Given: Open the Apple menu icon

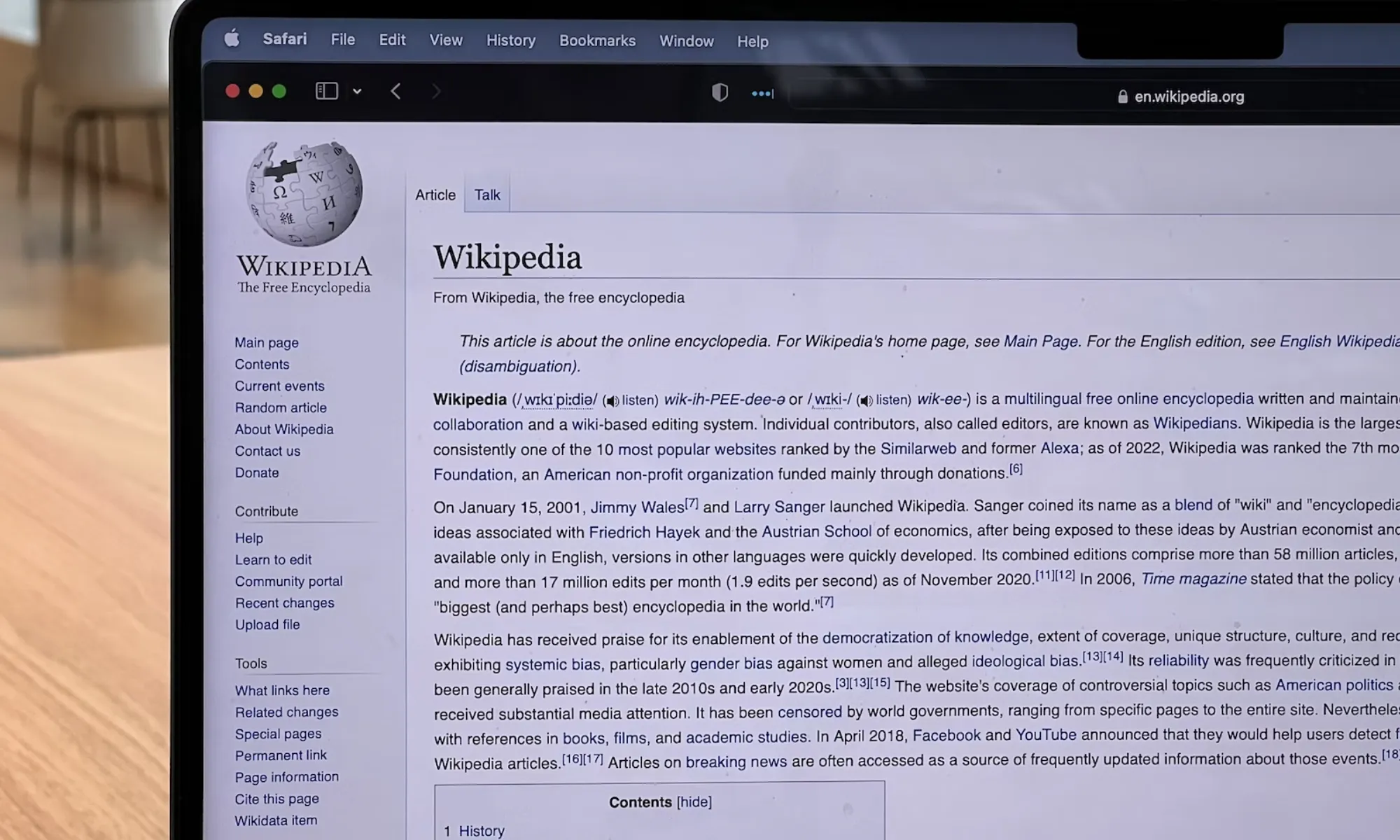Looking at the screenshot, I should click(232, 38).
